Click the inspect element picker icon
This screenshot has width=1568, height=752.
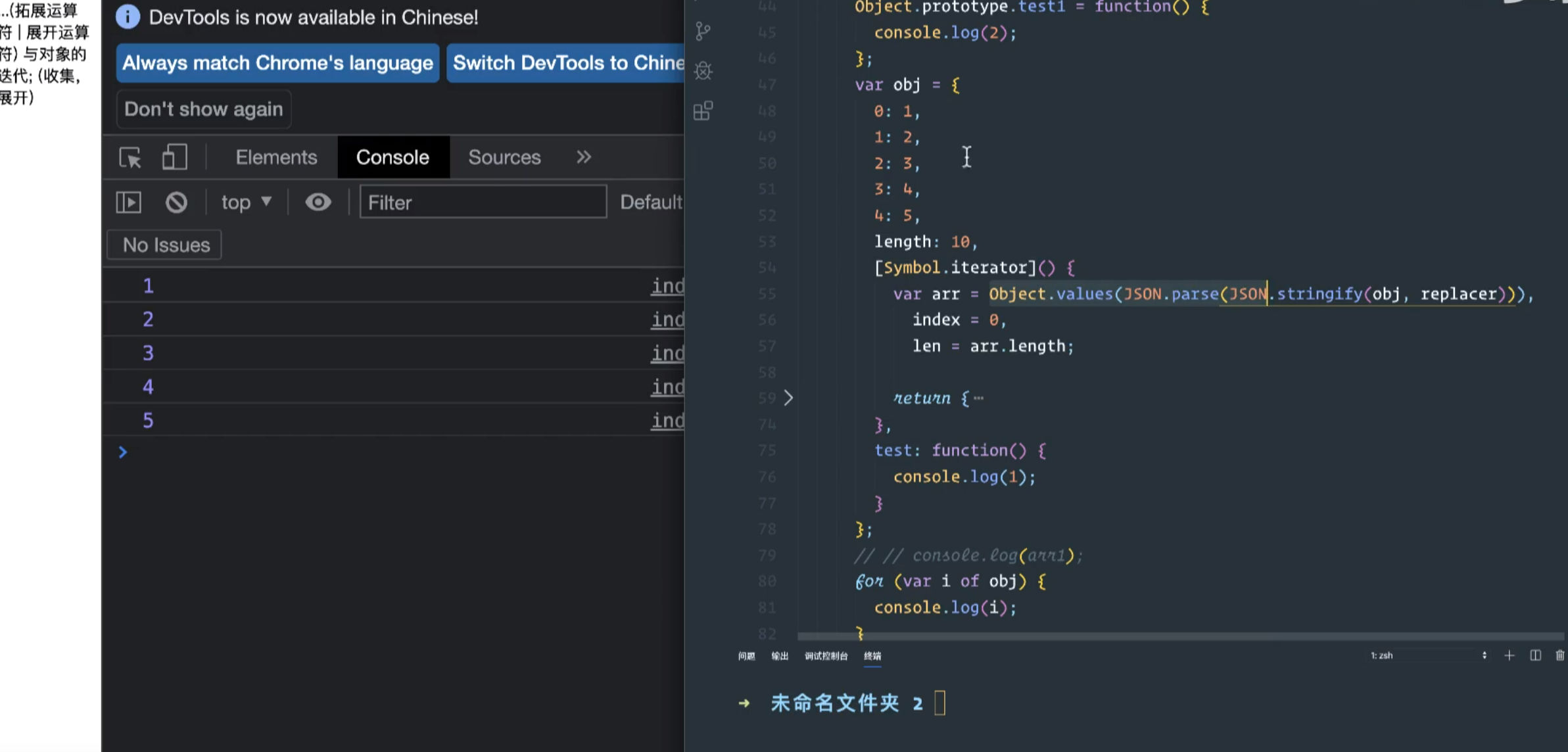(130, 158)
